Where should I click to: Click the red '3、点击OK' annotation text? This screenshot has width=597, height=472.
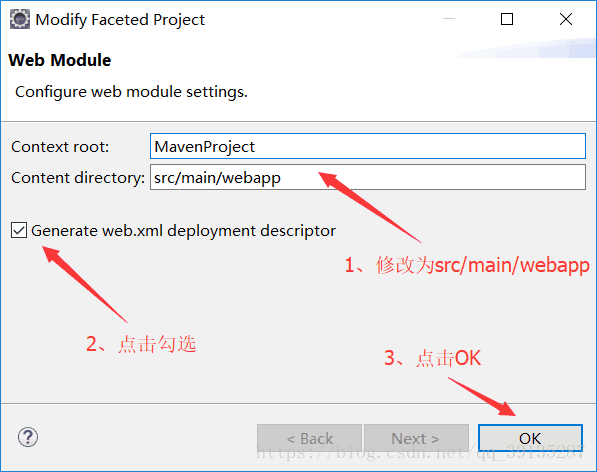433,358
